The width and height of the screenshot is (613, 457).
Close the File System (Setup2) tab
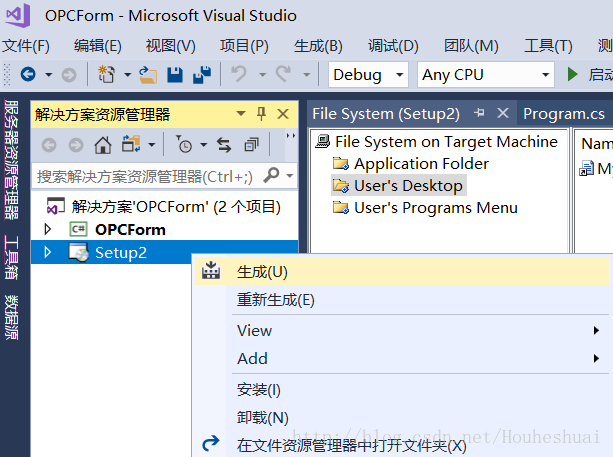pos(503,113)
